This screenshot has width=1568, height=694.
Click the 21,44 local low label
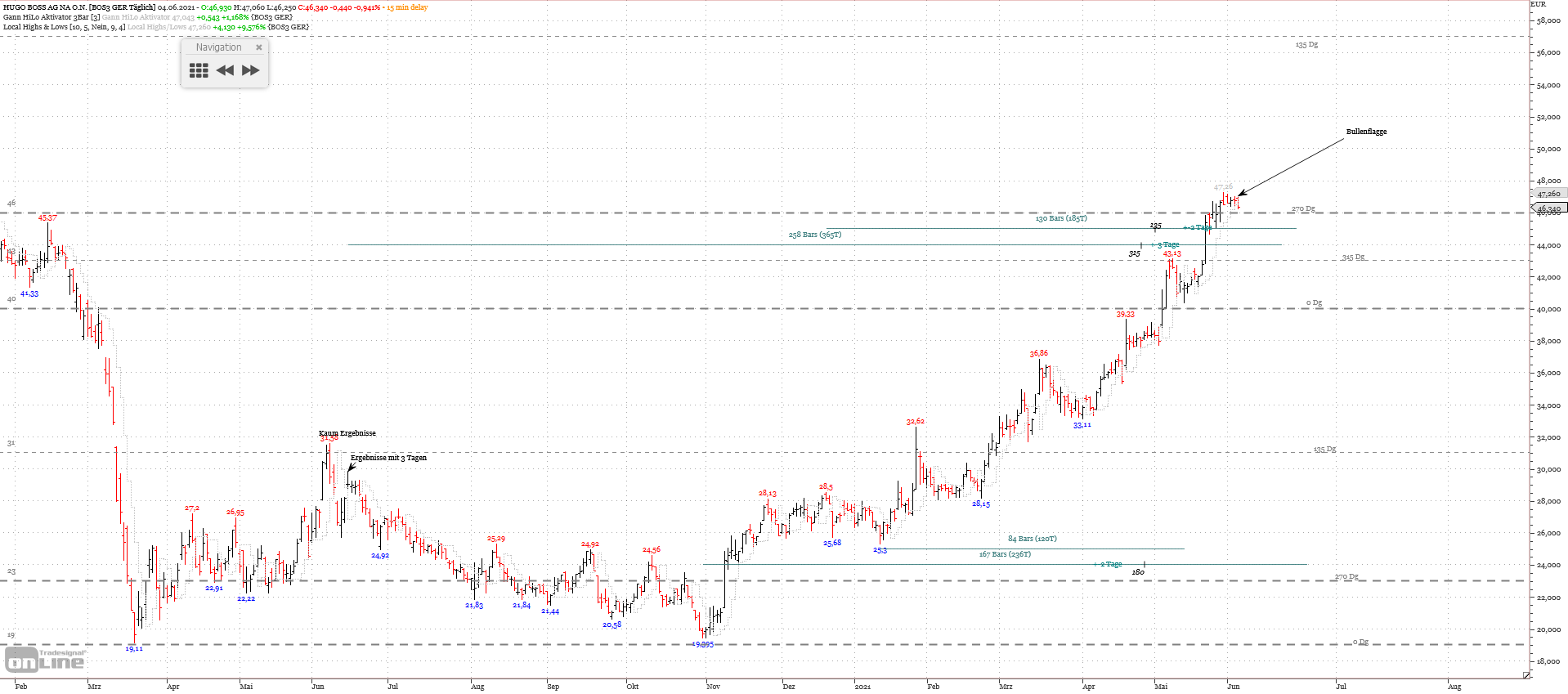(x=550, y=611)
